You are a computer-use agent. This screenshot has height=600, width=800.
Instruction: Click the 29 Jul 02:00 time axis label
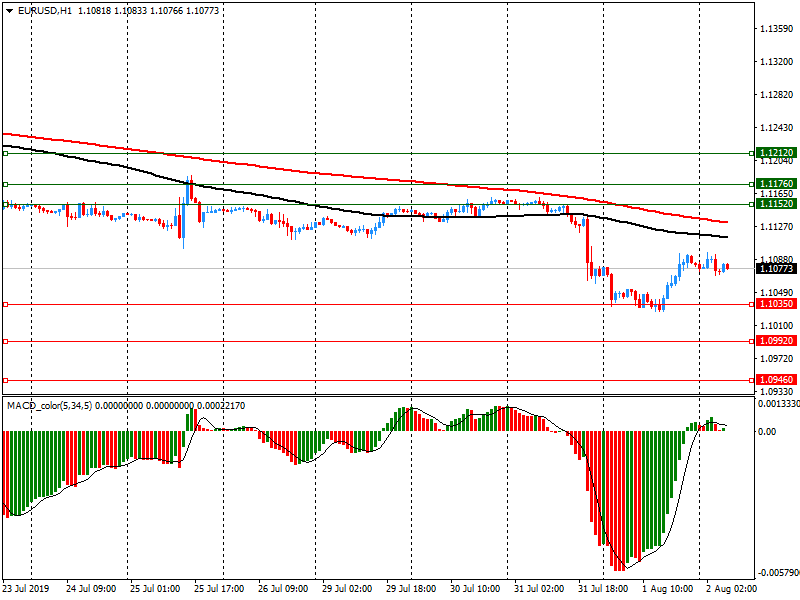pos(347,589)
